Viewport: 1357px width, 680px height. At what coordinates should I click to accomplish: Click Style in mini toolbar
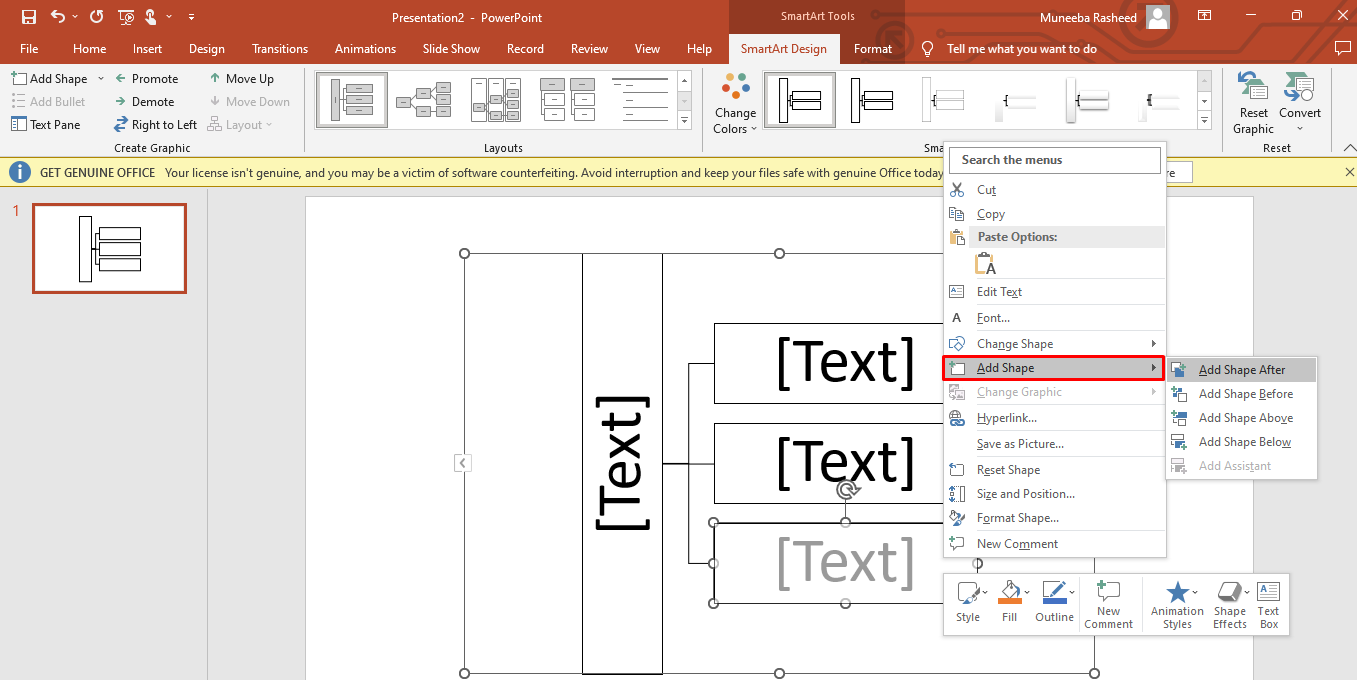(x=968, y=603)
